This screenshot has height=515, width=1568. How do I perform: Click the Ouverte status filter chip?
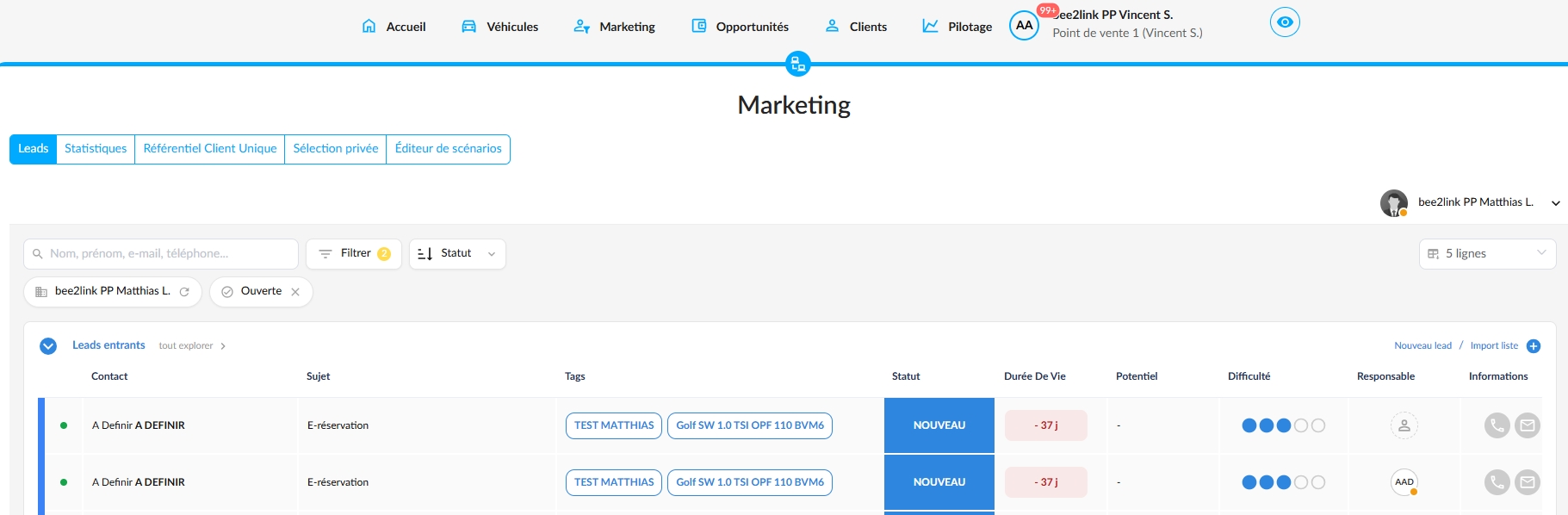[x=261, y=292]
